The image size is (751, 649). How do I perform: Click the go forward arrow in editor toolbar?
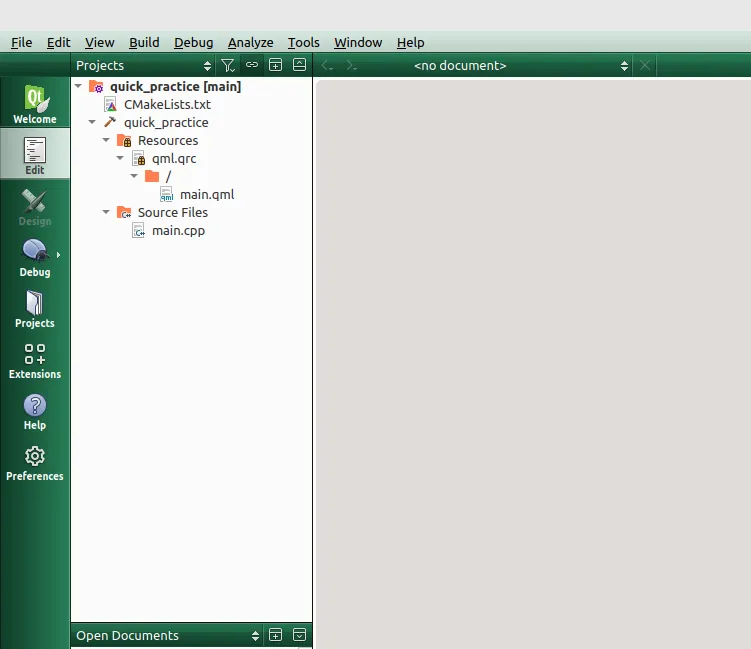(x=352, y=65)
